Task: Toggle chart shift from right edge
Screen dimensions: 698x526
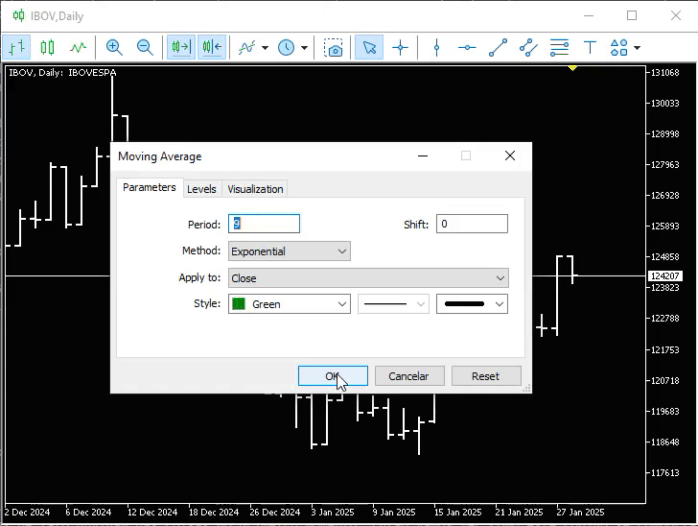Action: coord(211,47)
